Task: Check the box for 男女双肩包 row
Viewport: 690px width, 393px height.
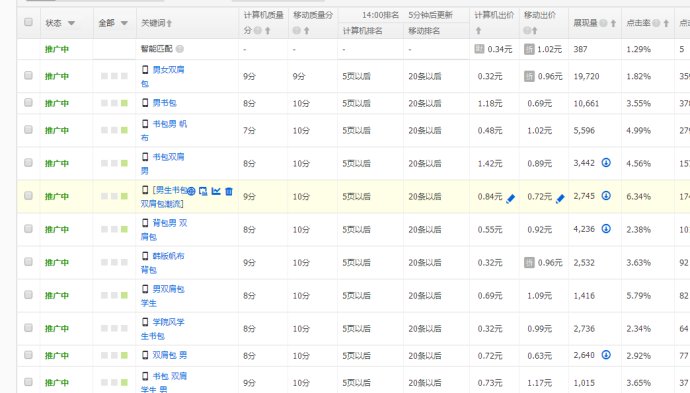Action: click(28, 75)
